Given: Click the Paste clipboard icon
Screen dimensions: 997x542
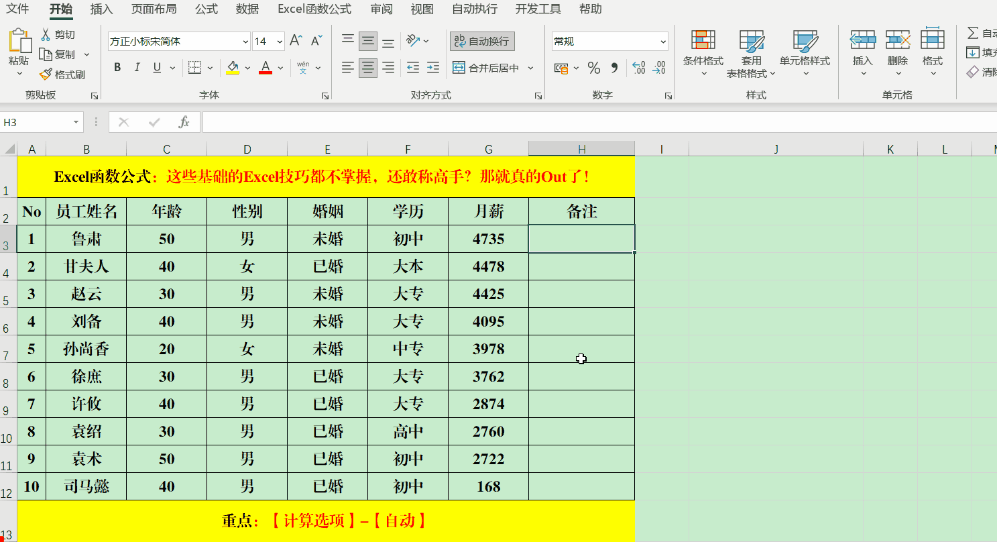Looking at the screenshot, I should 18,41.
